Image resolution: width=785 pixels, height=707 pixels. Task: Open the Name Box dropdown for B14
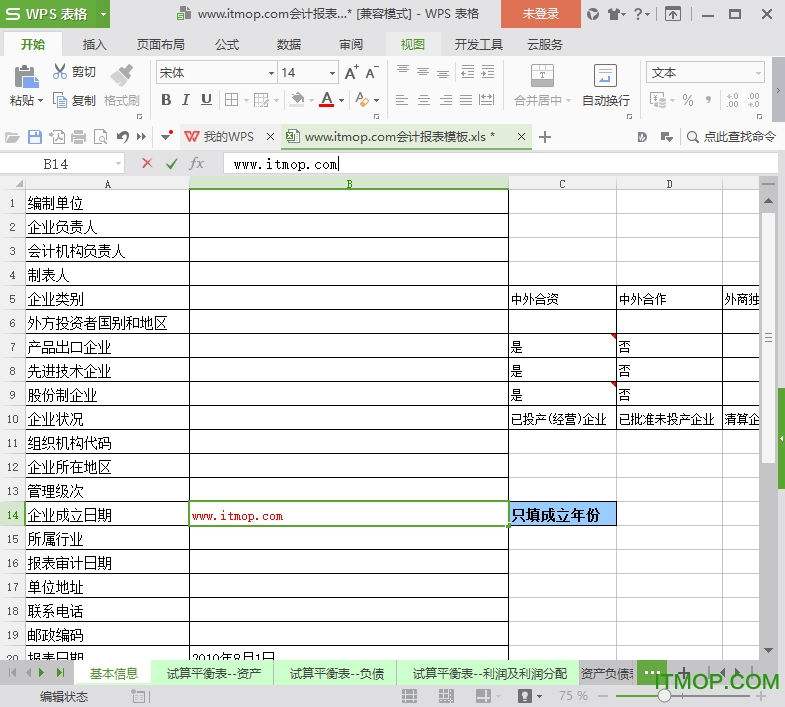(x=119, y=164)
